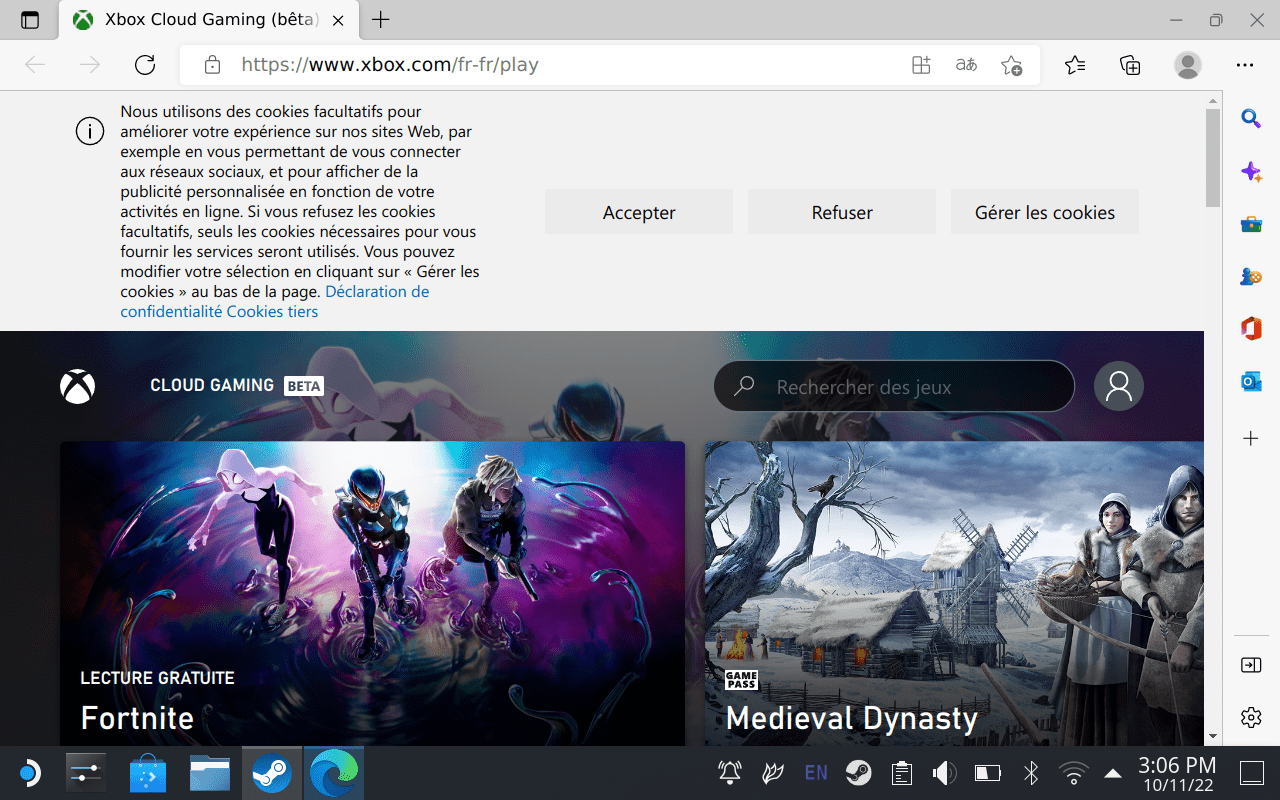Image resolution: width=1280 pixels, height=800 pixels.
Task: Open sidebar Outlook icon
Action: [1251, 381]
